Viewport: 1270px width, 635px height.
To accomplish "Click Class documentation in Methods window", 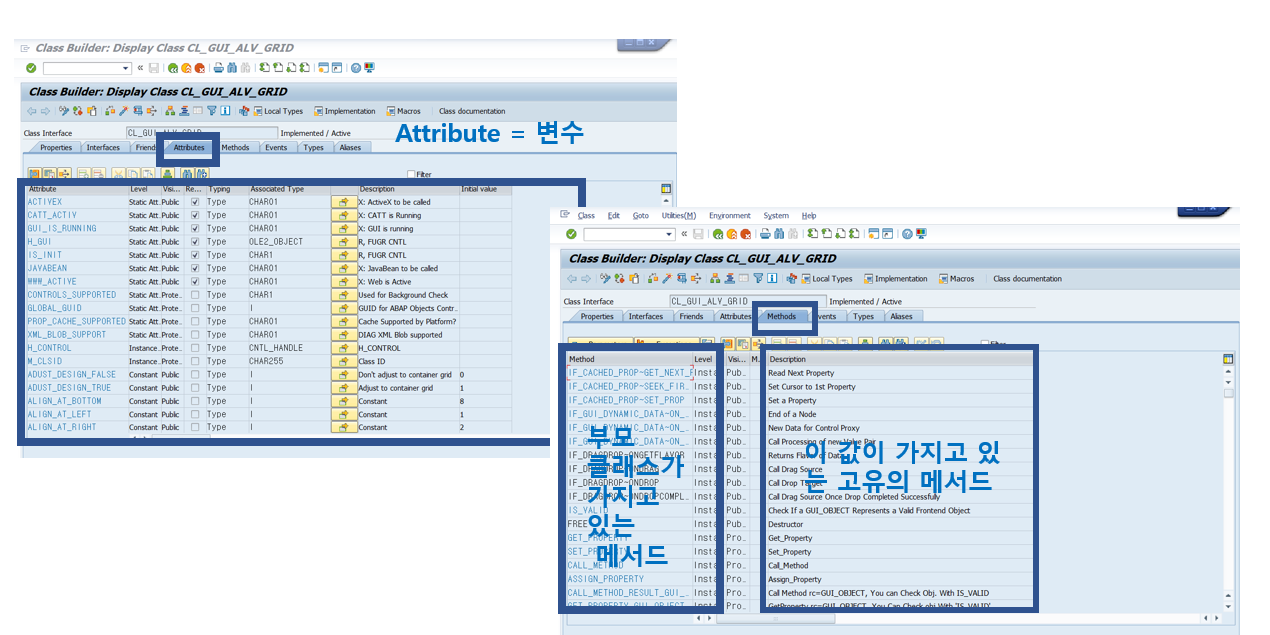I will tap(1027, 279).
